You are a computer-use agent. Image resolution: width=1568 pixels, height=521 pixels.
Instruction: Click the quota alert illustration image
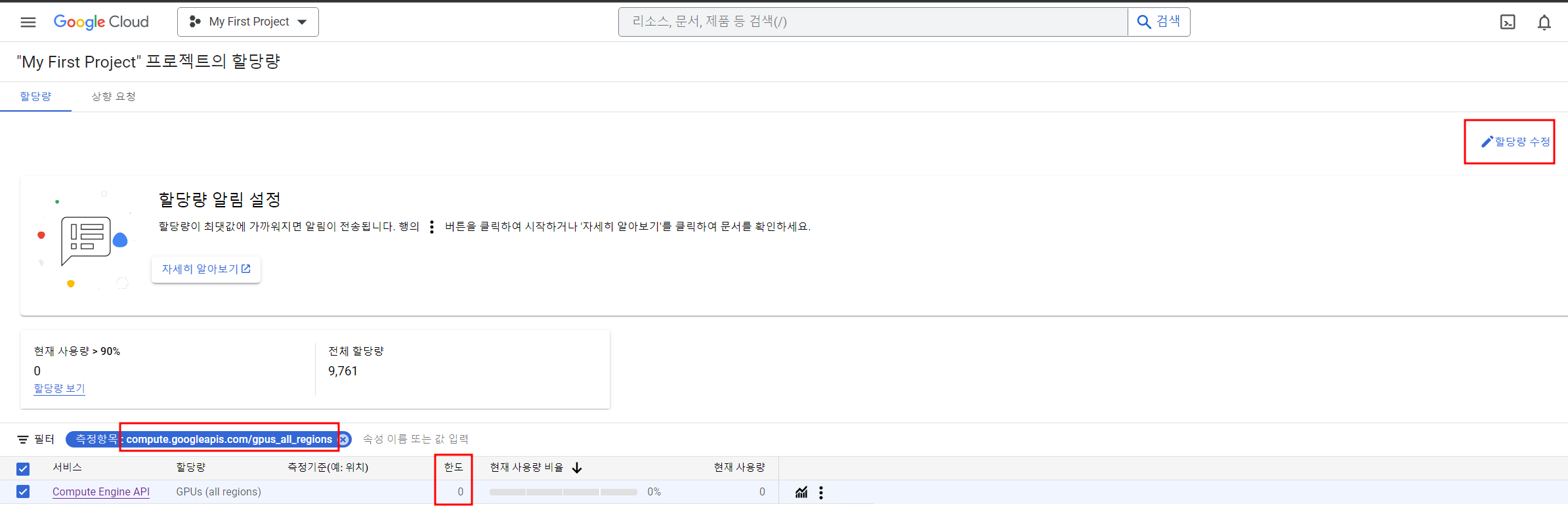click(x=83, y=241)
